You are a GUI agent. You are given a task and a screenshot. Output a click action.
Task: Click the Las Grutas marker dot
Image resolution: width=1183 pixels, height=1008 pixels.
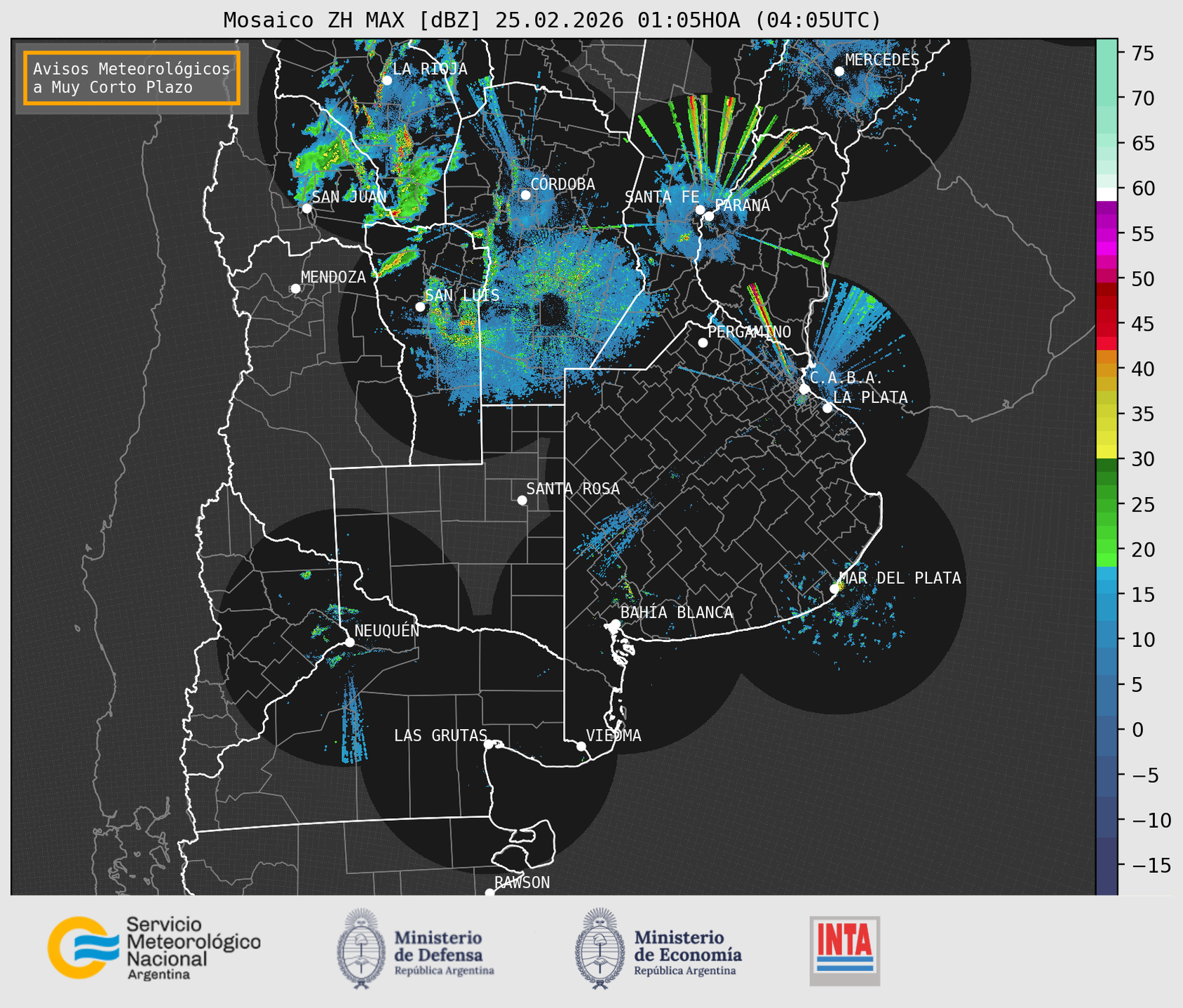(489, 744)
